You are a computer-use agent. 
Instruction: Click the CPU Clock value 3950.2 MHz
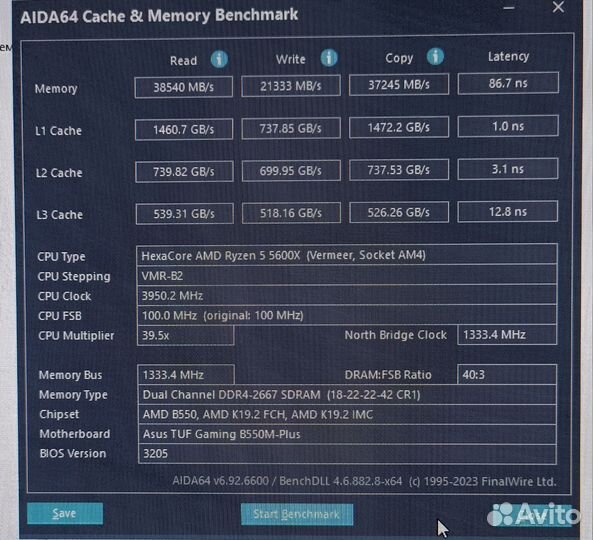pos(346,295)
